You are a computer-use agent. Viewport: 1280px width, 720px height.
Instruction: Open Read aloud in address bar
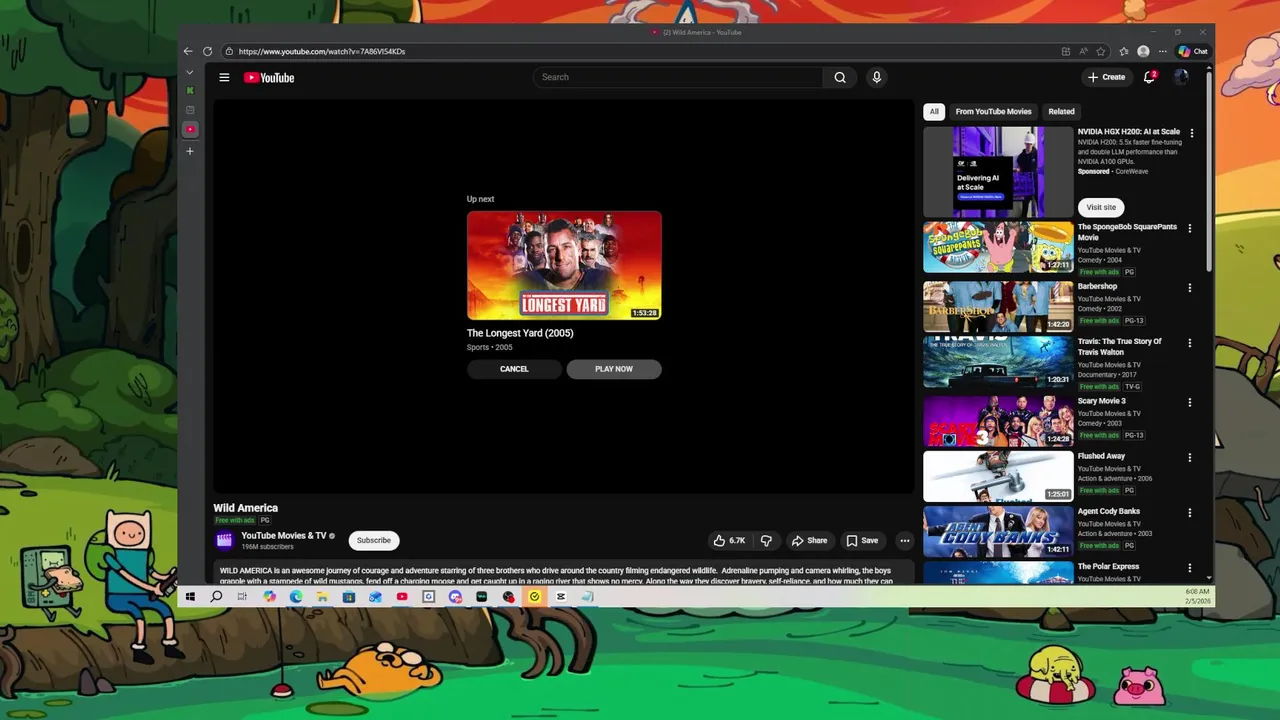1083,51
